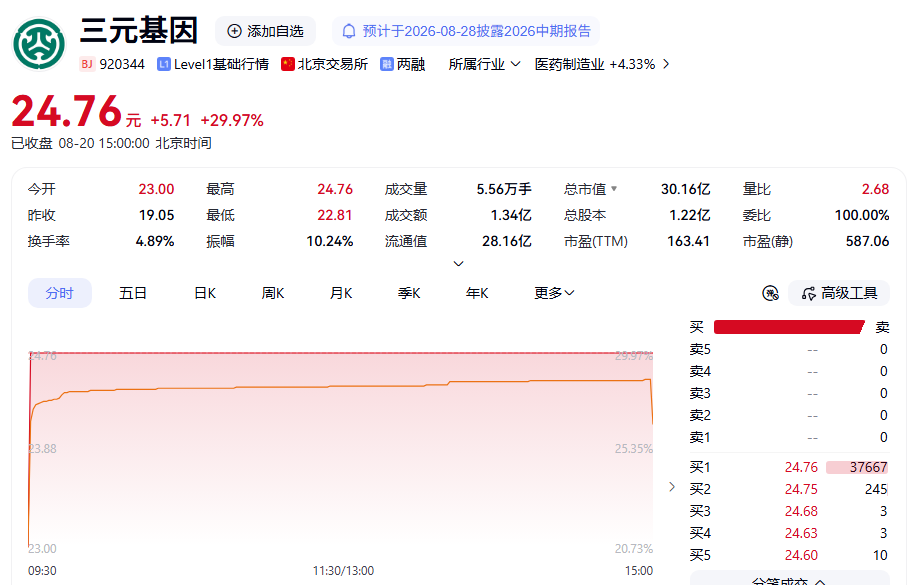This screenshot has width=920, height=585.
Task: Click 买3 row price 24.68
Action: tap(801, 511)
